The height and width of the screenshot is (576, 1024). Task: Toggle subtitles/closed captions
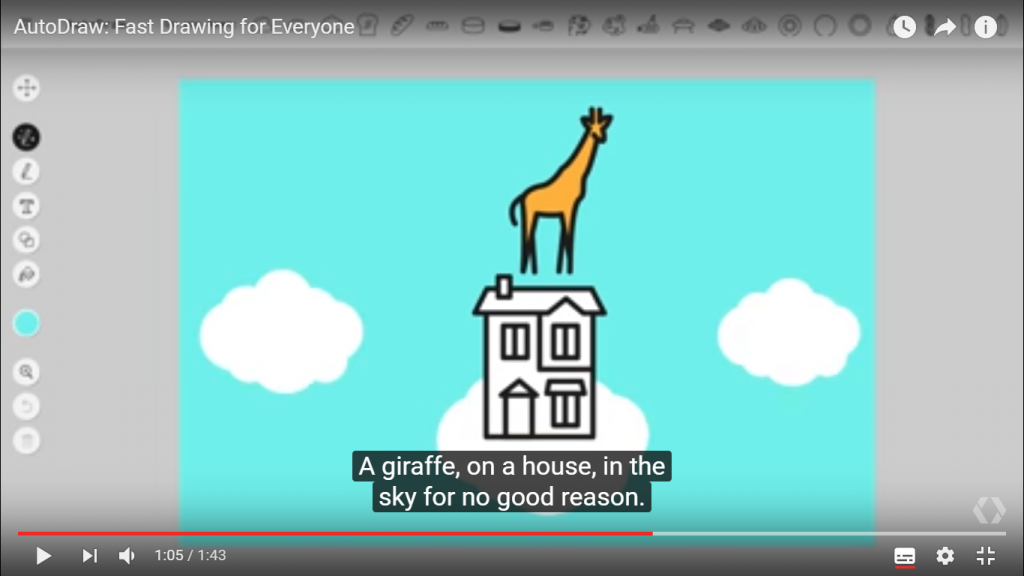coord(904,556)
